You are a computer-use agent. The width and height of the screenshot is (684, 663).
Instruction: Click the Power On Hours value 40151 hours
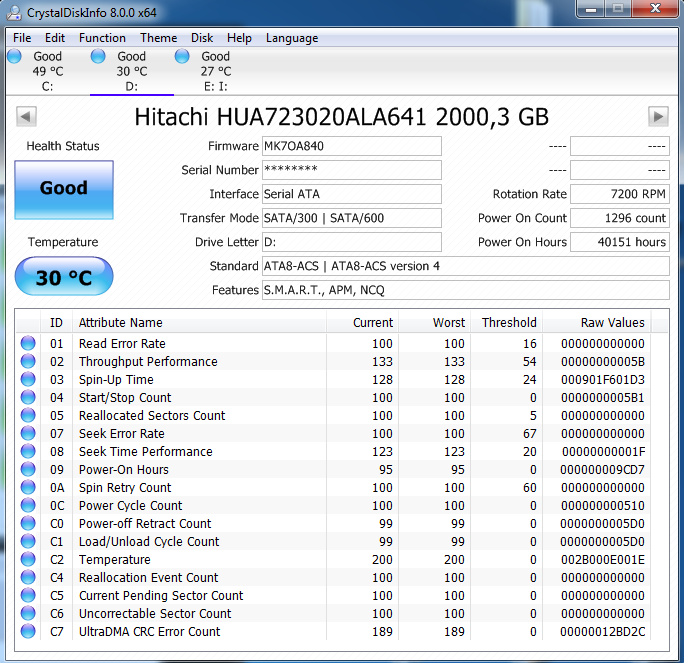(x=620, y=242)
